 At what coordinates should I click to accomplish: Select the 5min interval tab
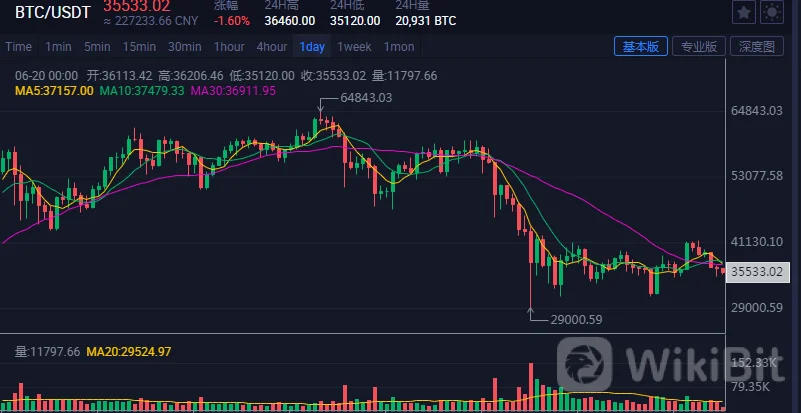click(x=97, y=47)
